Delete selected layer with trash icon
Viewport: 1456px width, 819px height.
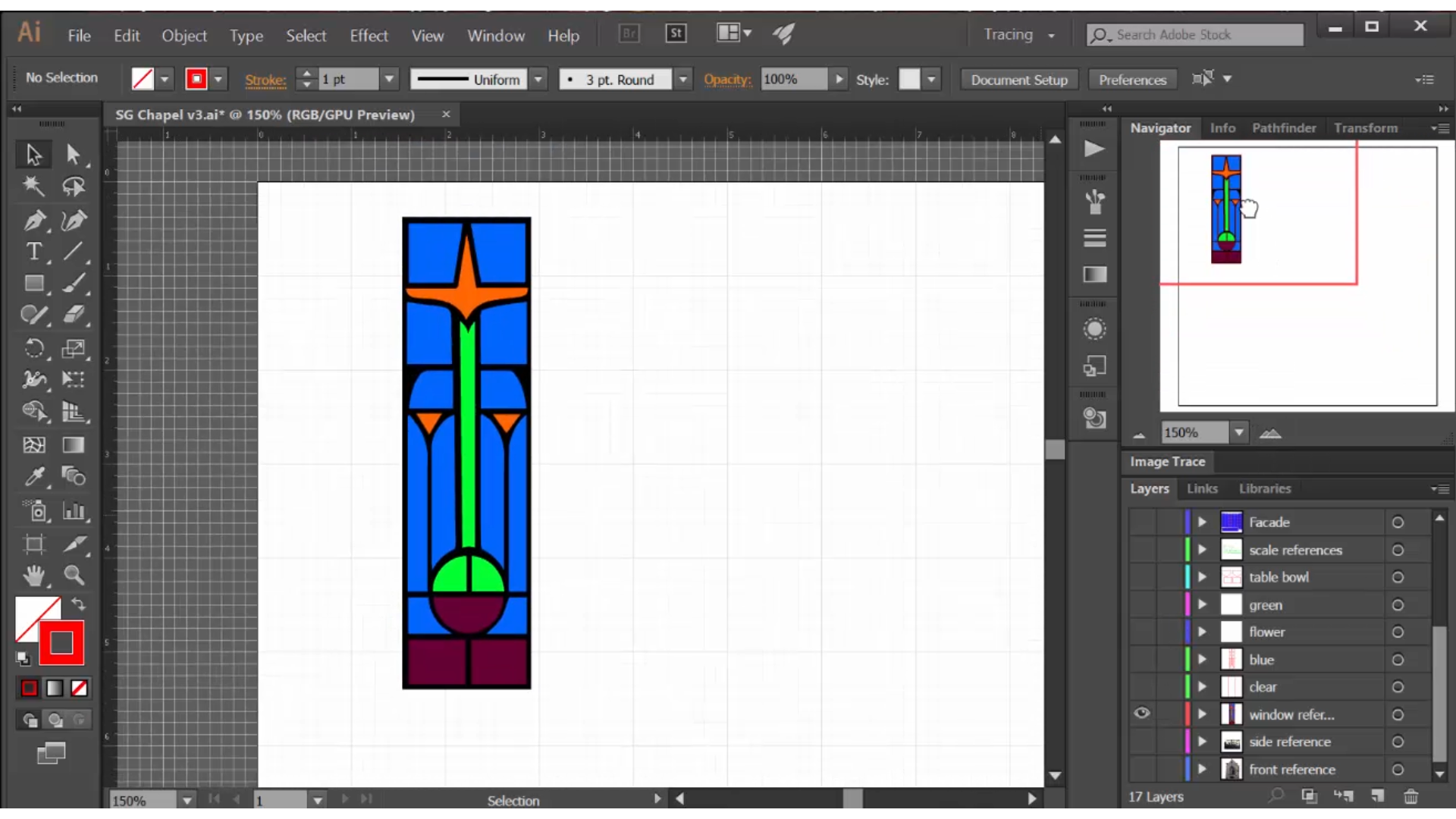tap(1410, 796)
